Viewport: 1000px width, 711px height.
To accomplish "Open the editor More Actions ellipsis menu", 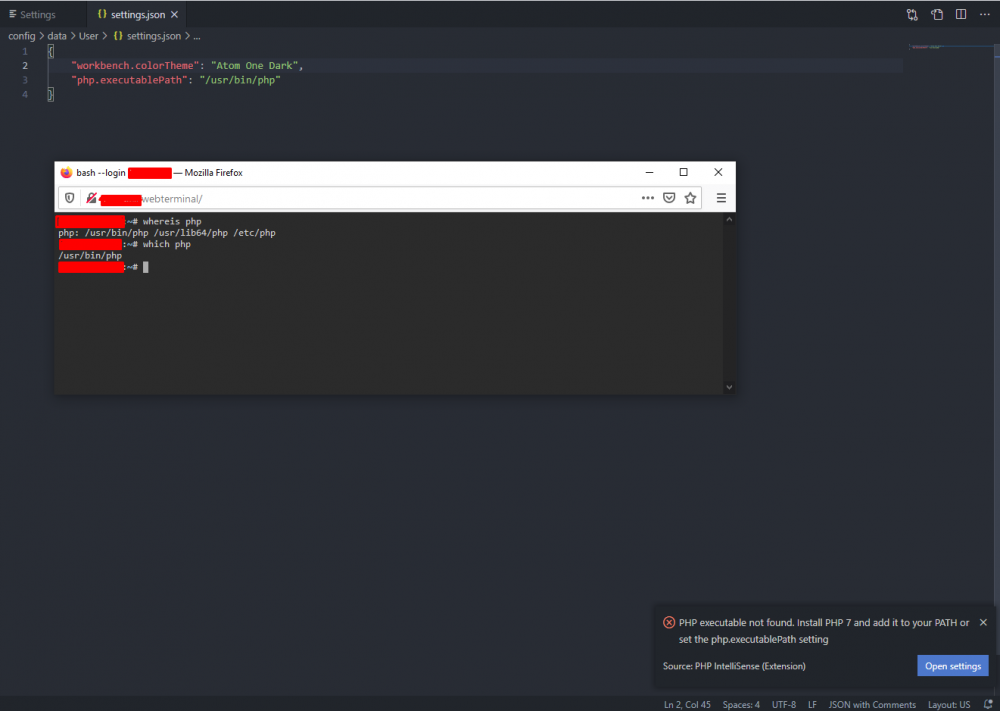I will click(x=985, y=14).
